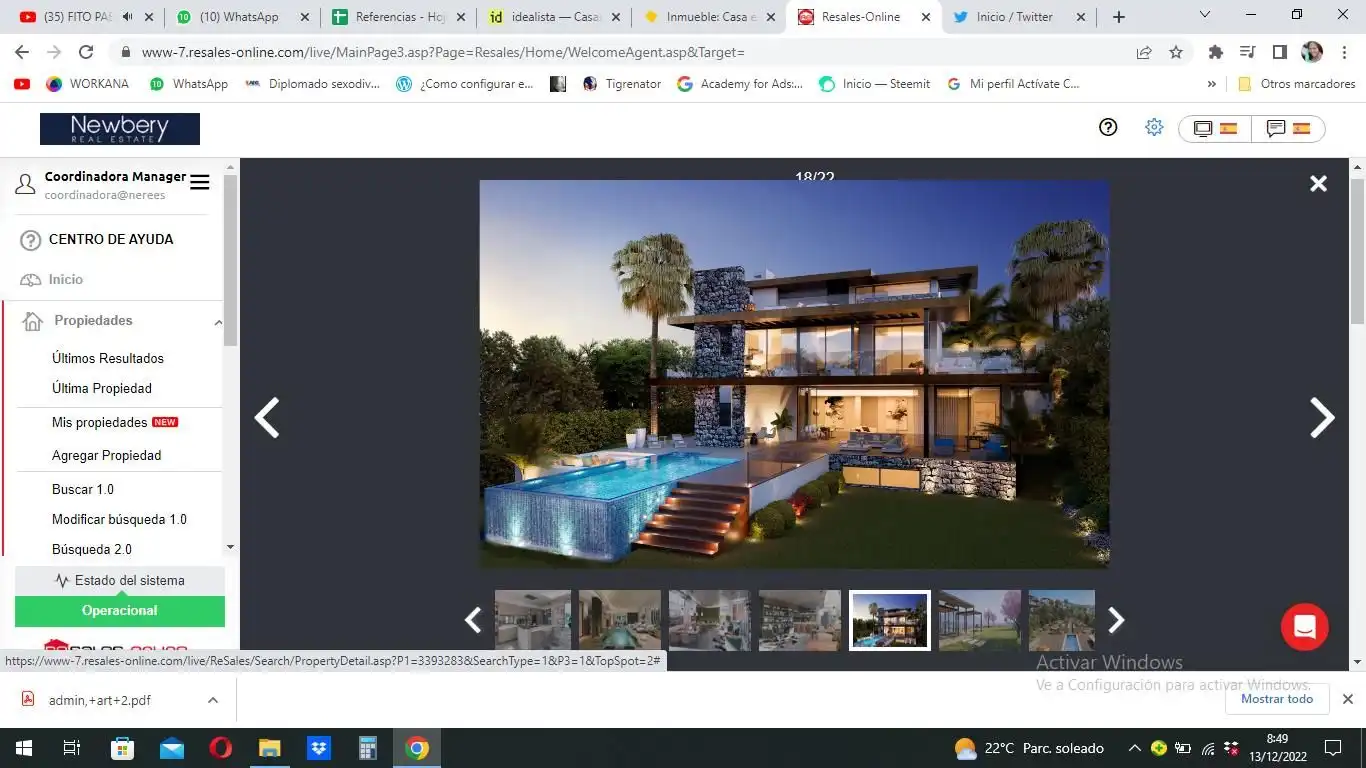1366x768 pixels.
Task: Click Coordinadora Manager profile name
Action: [x=115, y=176]
